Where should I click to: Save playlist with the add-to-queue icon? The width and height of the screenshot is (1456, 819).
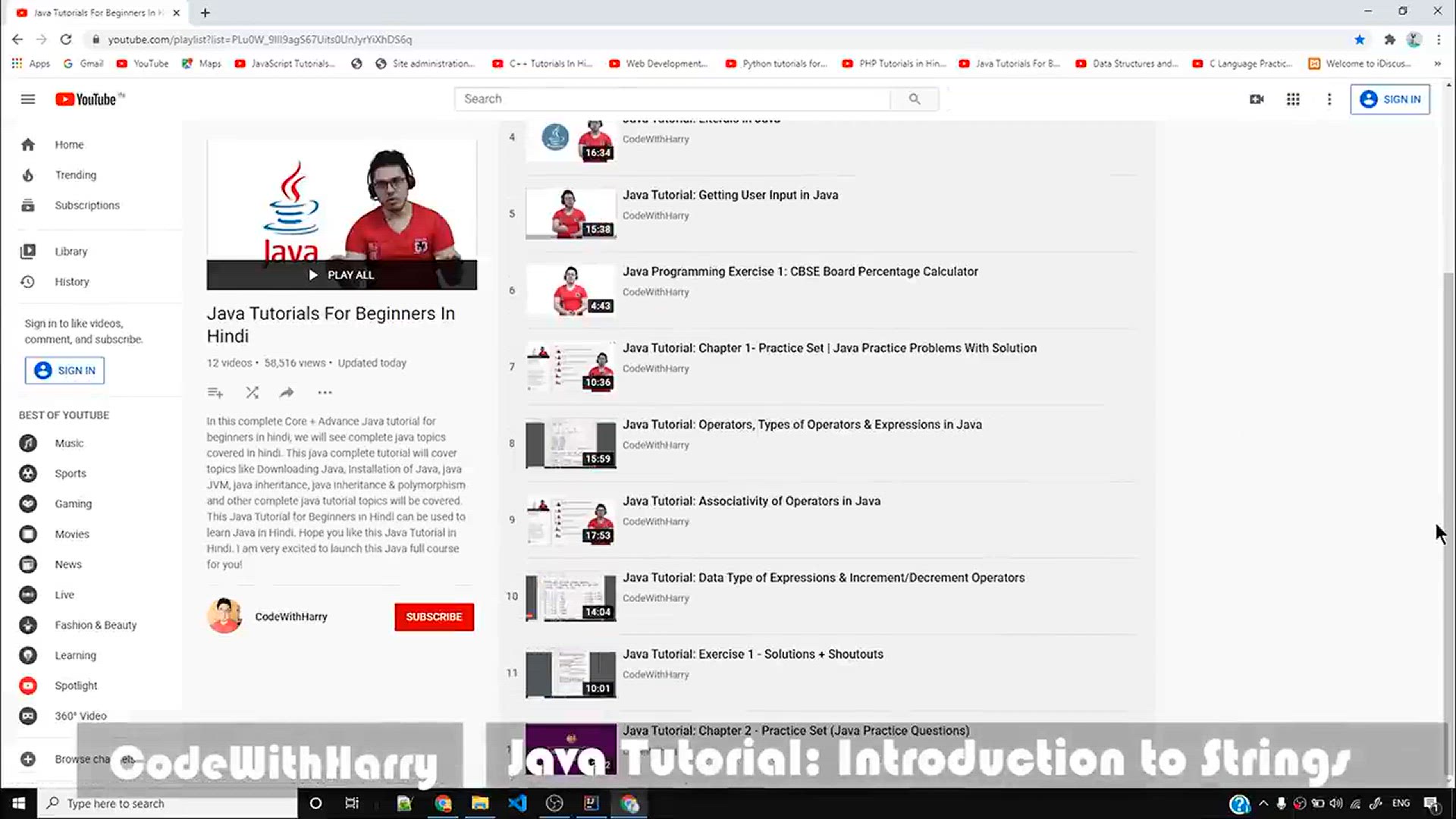tap(215, 393)
